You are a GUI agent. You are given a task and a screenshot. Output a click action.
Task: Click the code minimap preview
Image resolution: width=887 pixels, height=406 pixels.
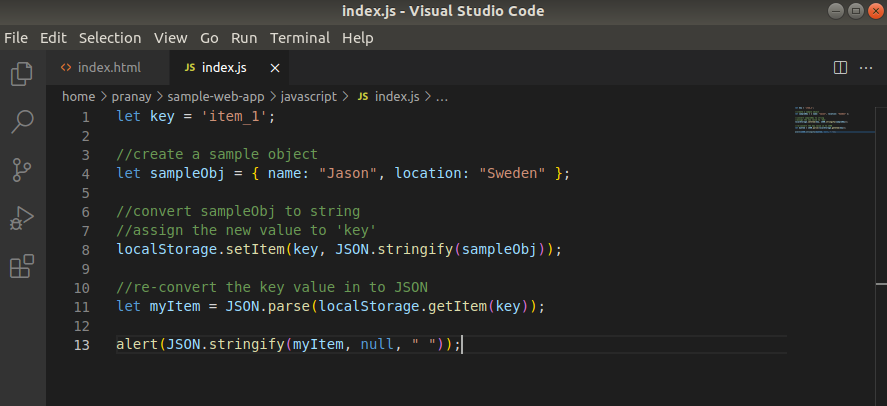click(821, 120)
